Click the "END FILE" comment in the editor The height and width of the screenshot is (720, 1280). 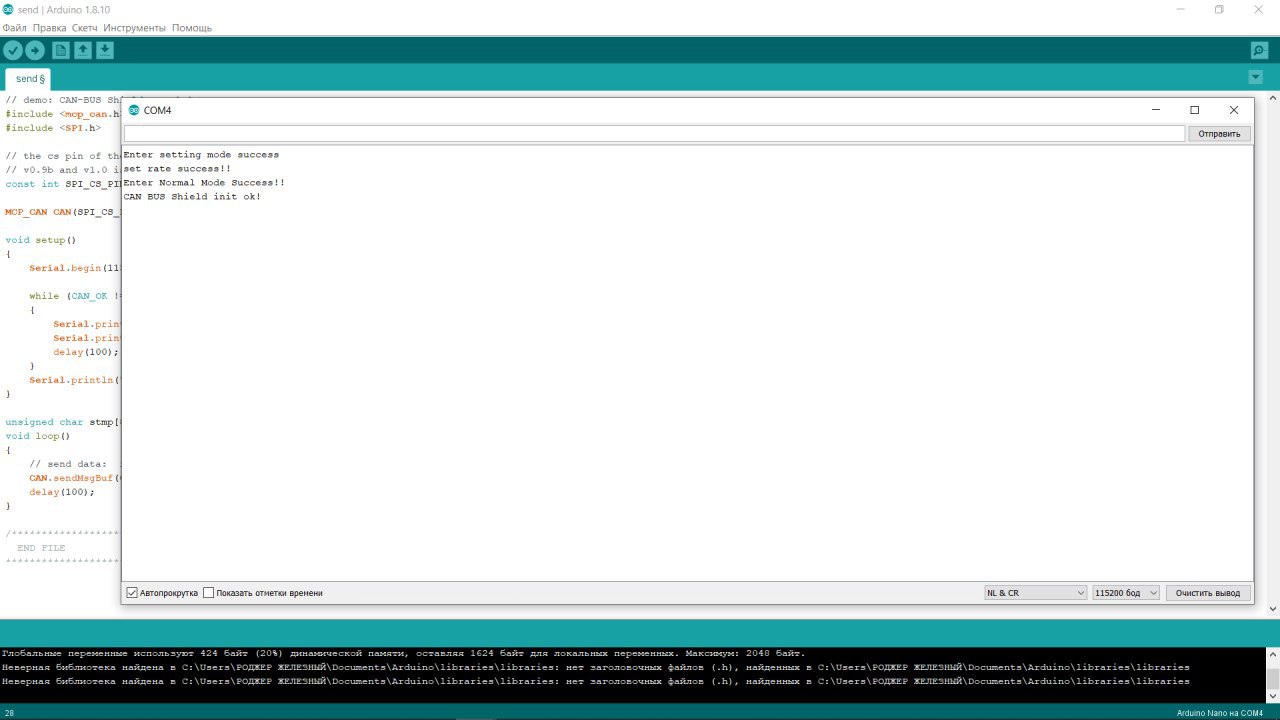[41, 548]
